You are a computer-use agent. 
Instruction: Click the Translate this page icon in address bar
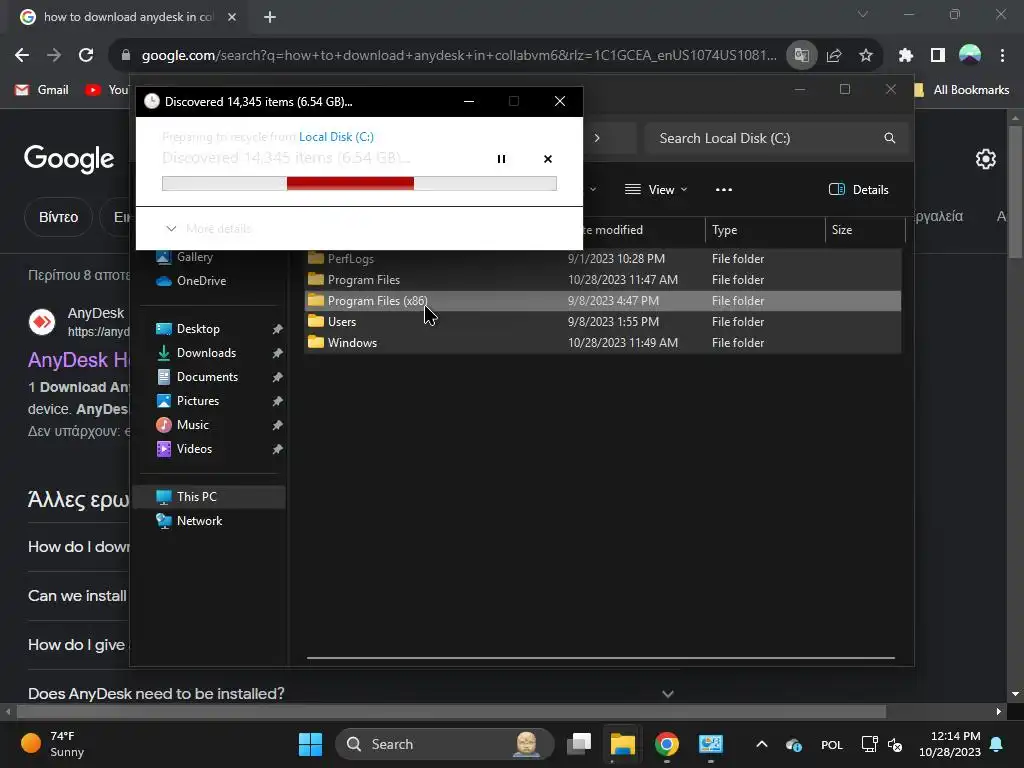tap(801, 55)
